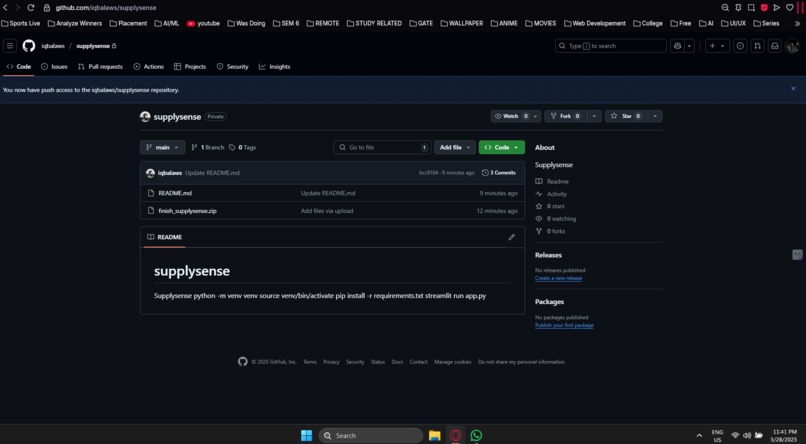Switch to the Insights tab

(x=274, y=67)
